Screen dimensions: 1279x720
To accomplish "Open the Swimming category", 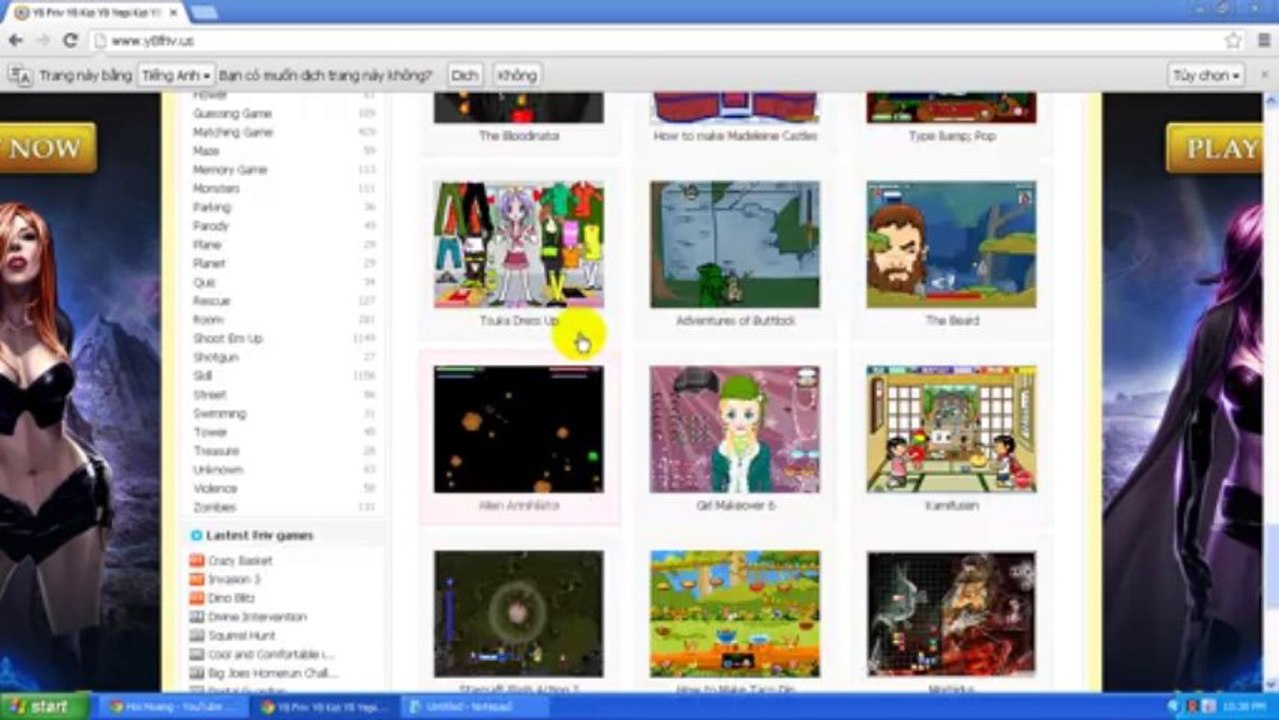I will pyautogui.click(x=219, y=413).
